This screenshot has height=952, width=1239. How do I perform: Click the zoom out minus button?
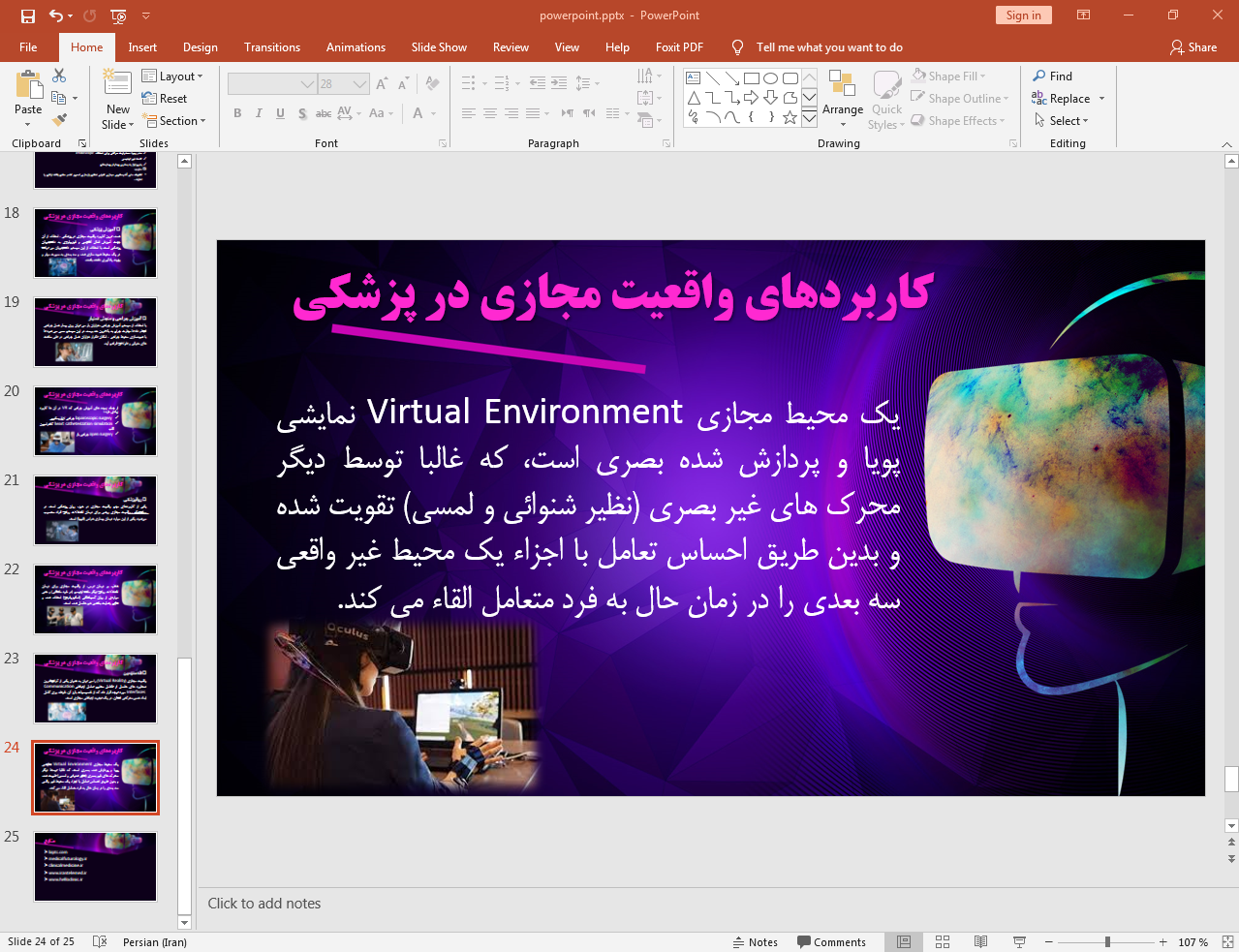(1048, 941)
